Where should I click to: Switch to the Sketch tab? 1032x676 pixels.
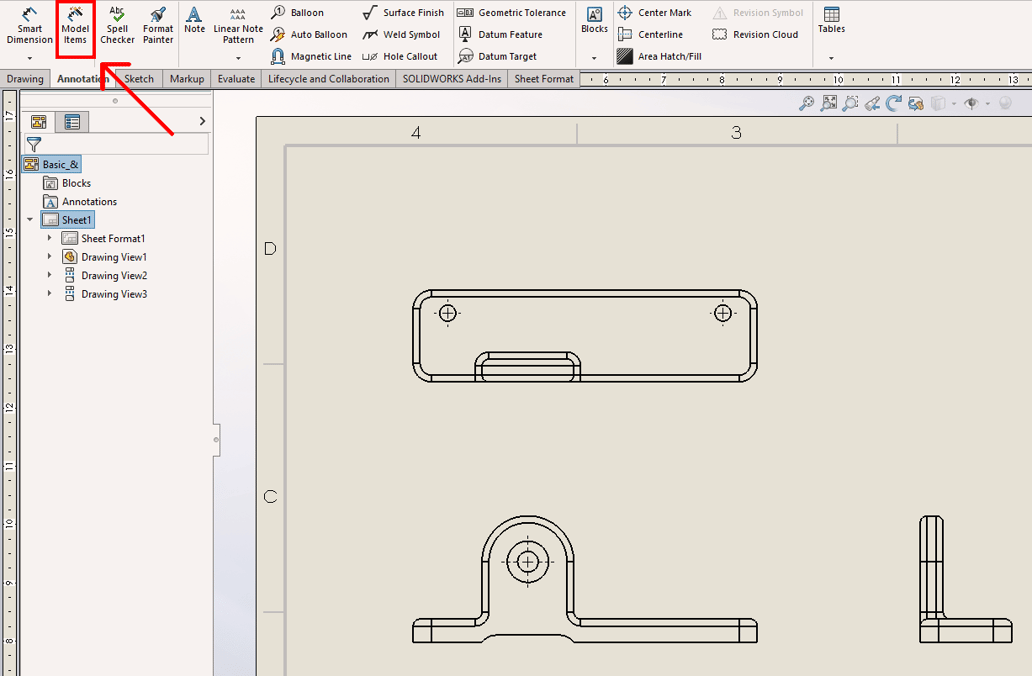(139, 78)
